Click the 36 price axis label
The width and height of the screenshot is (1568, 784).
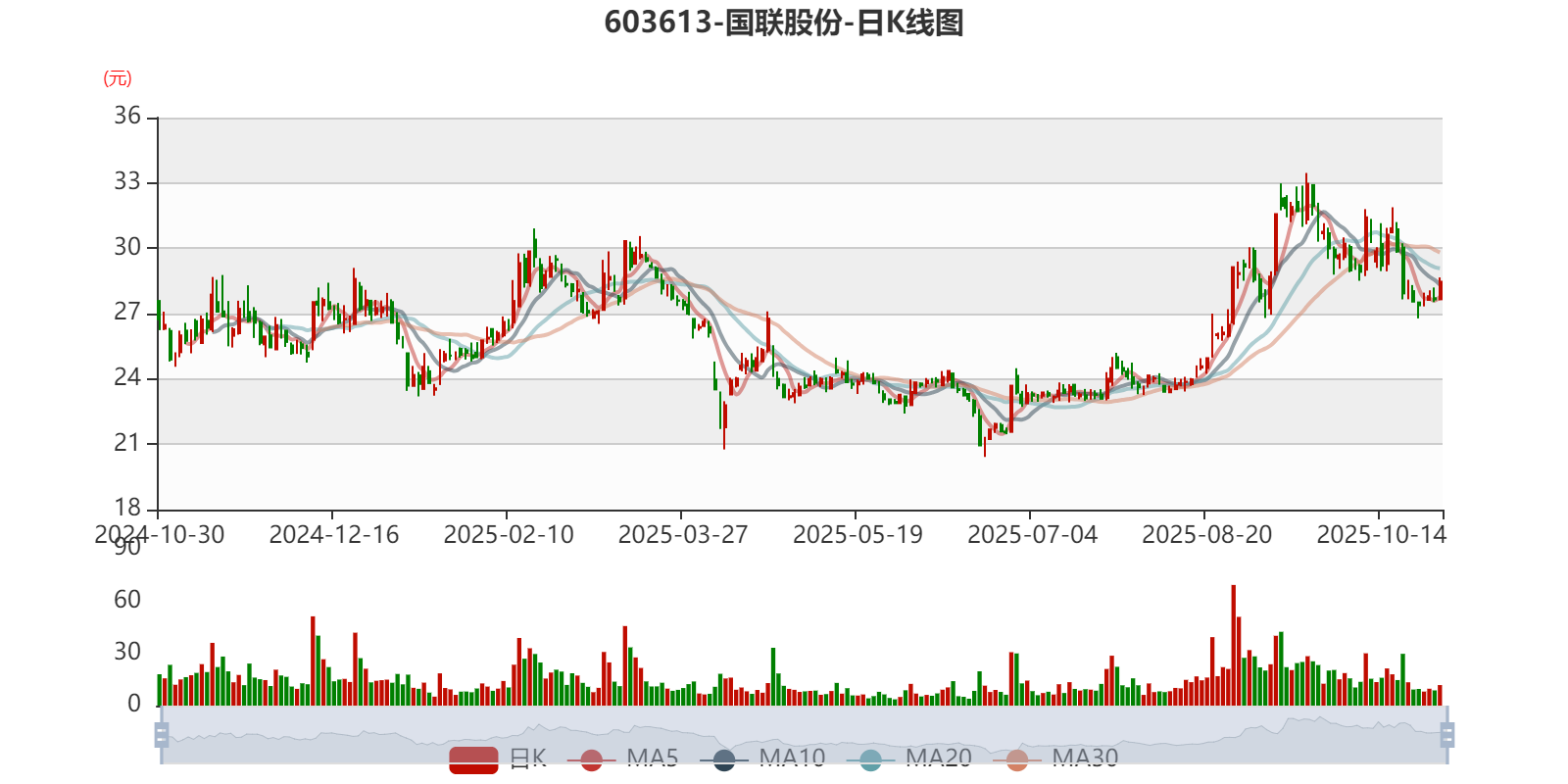click(x=127, y=117)
